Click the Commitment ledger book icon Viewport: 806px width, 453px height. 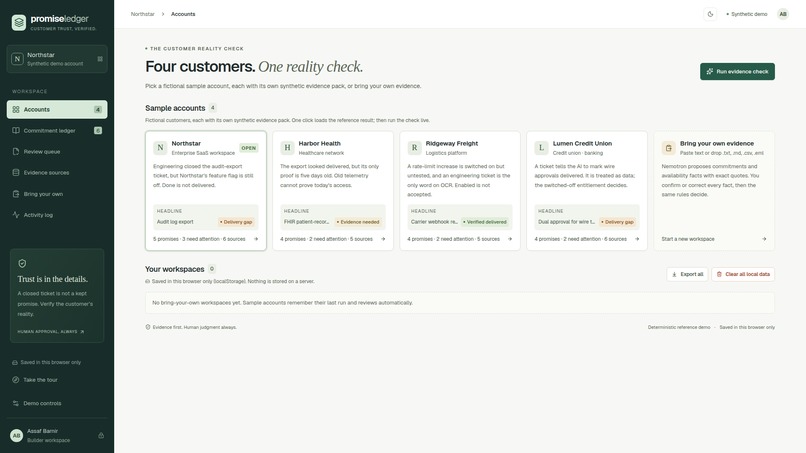[16, 131]
